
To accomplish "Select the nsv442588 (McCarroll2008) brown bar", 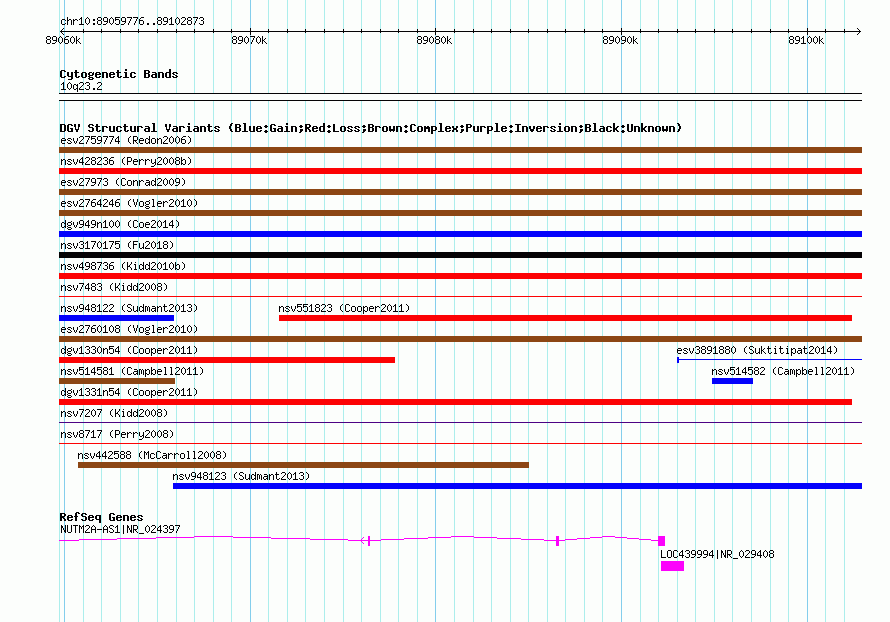I will [303, 465].
